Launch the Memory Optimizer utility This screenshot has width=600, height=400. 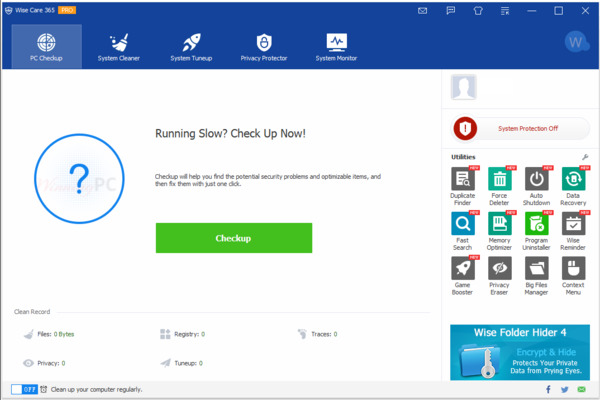(x=500, y=231)
